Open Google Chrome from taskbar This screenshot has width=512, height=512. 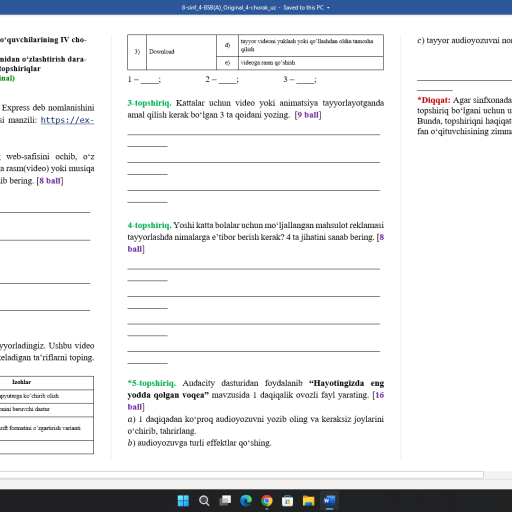(267, 500)
